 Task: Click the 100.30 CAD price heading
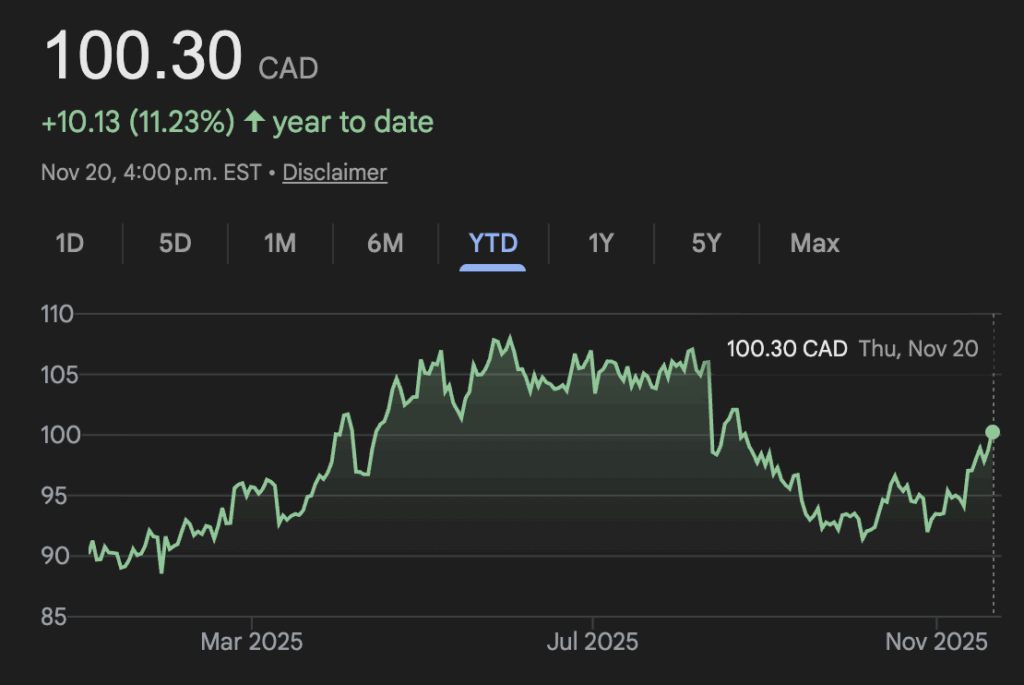143,57
